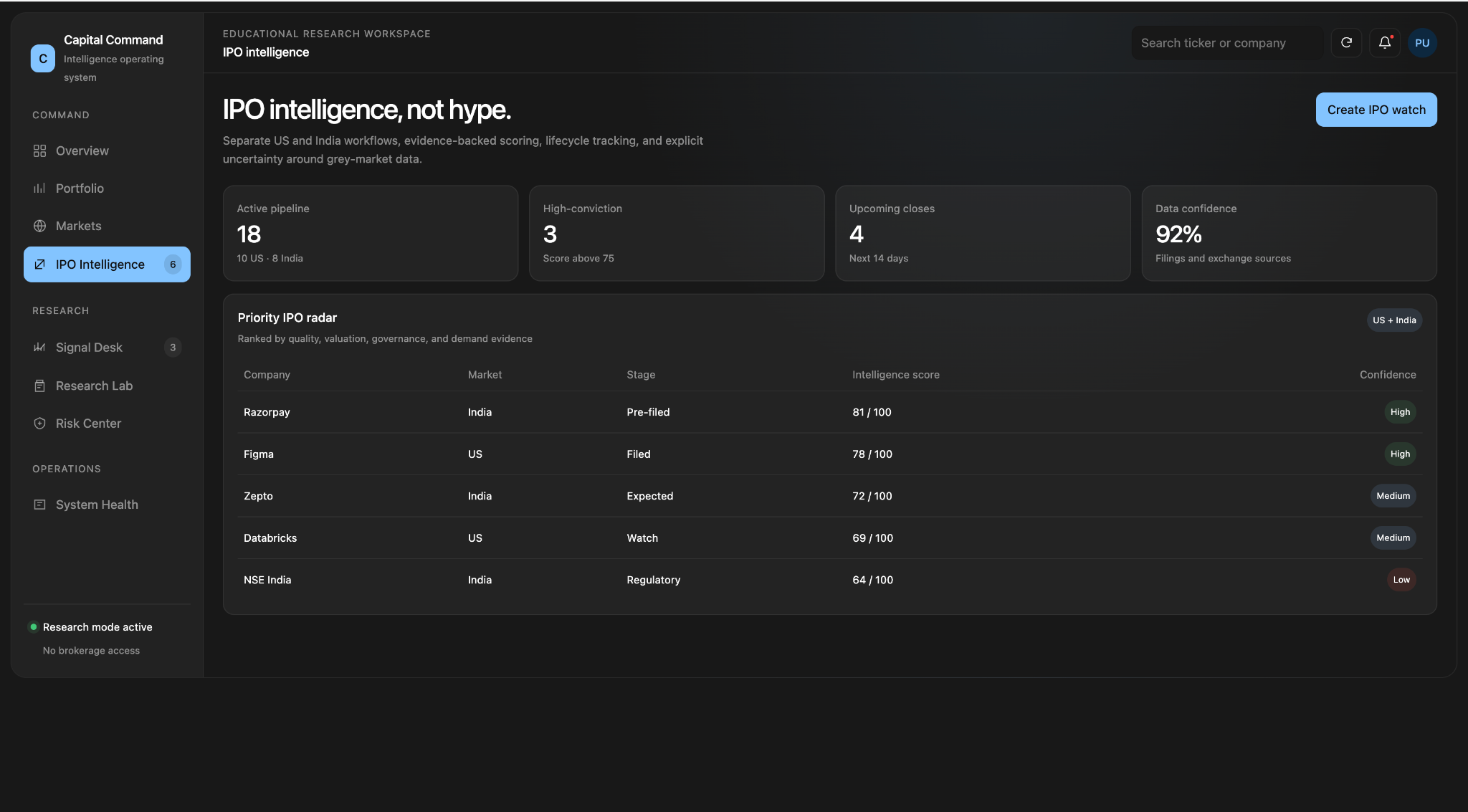Click the System Health monitor icon
Viewport: 1468px width, 812px height.
click(39, 505)
